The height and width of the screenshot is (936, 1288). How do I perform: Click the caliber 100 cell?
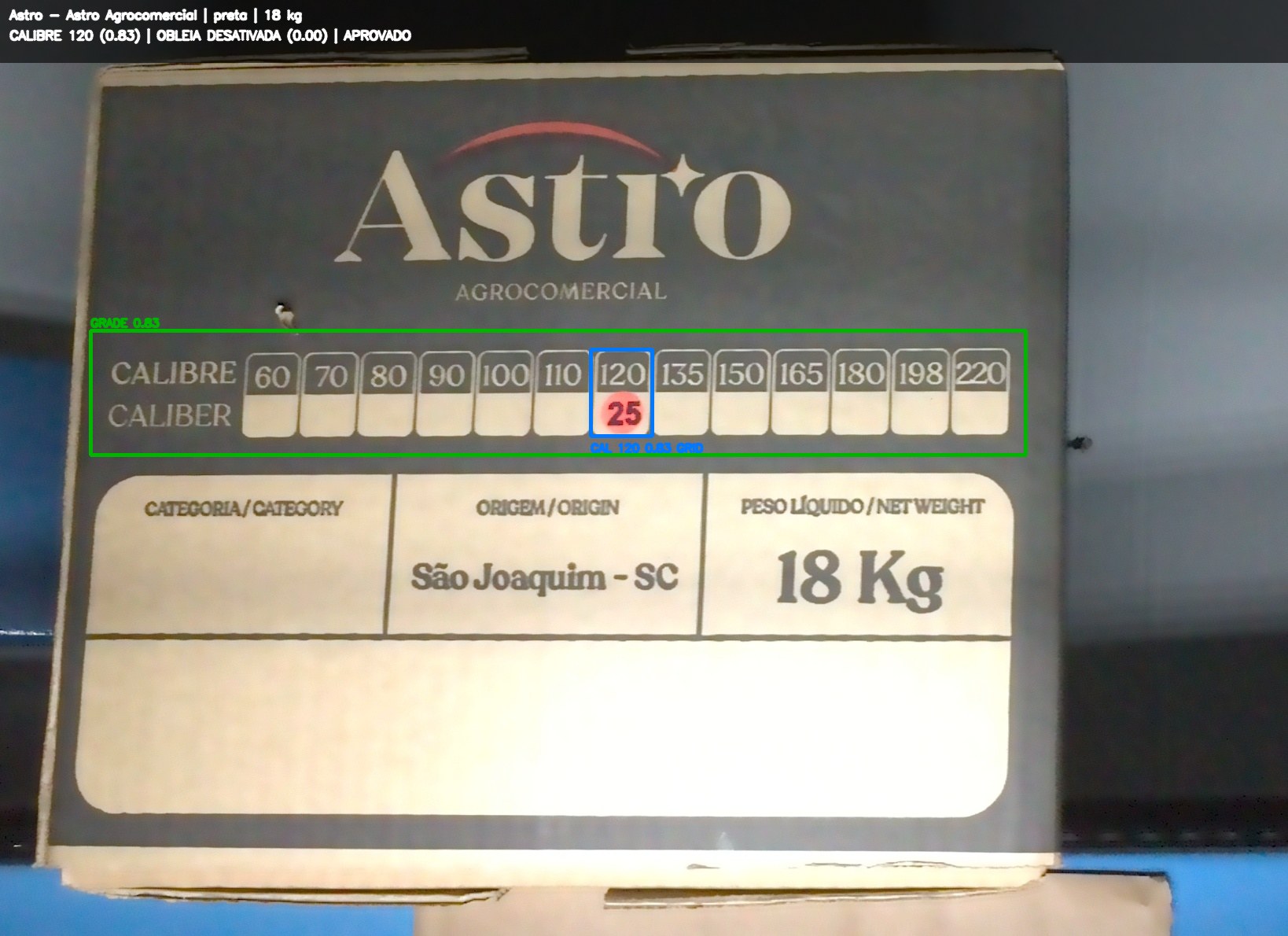click(x=504, y=393)
